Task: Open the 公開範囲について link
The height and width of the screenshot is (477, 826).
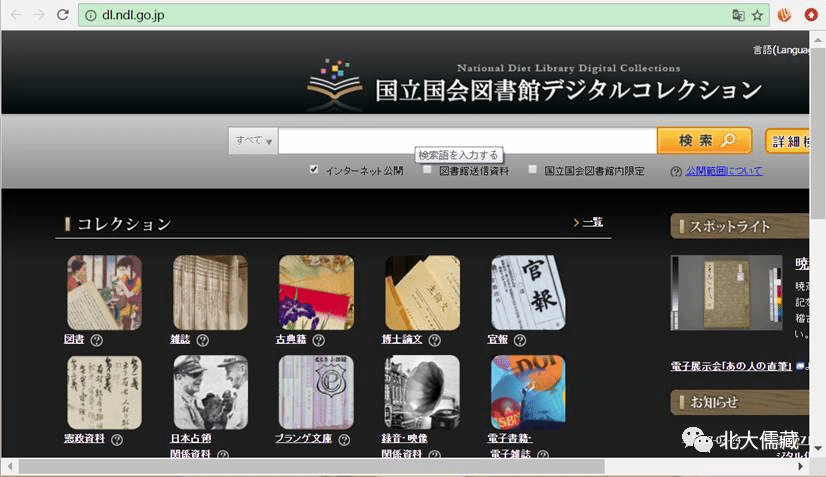Action: (723, 171)
